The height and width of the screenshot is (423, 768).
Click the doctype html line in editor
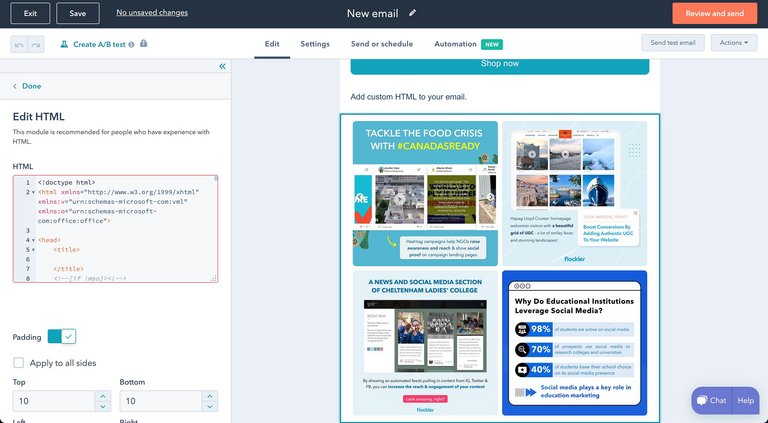67,183
